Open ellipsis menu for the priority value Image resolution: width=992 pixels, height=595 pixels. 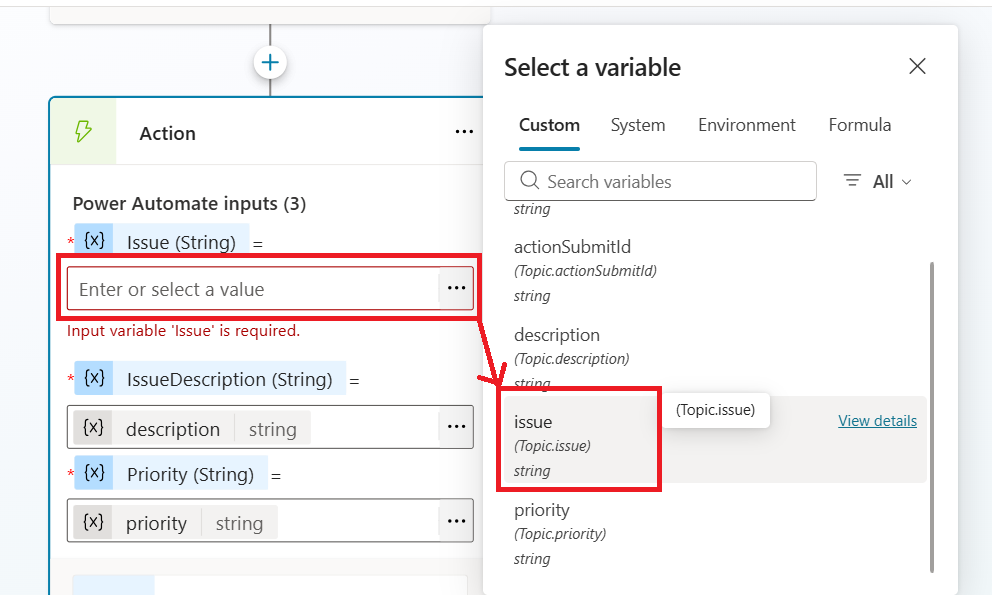(456, 521)
